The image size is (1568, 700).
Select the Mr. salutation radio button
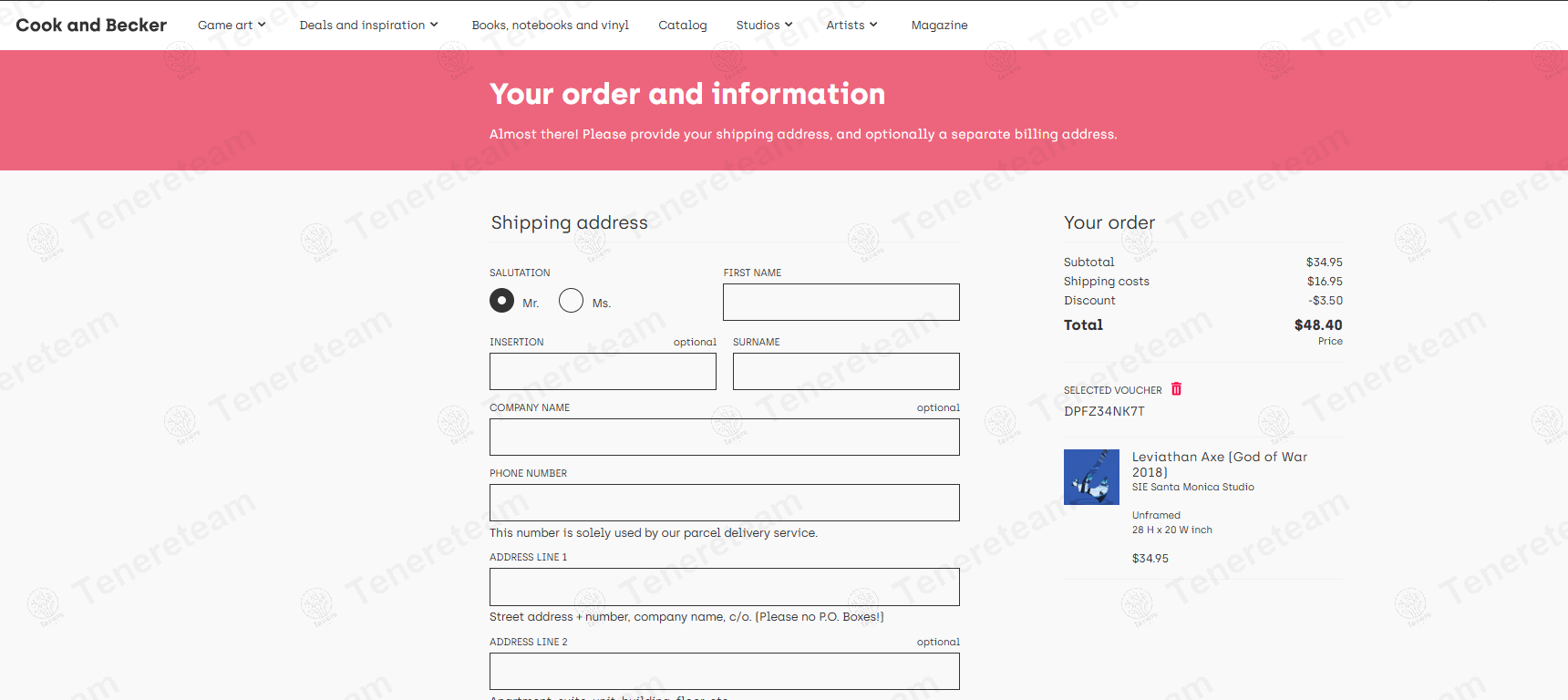click(x=501, y=301)
